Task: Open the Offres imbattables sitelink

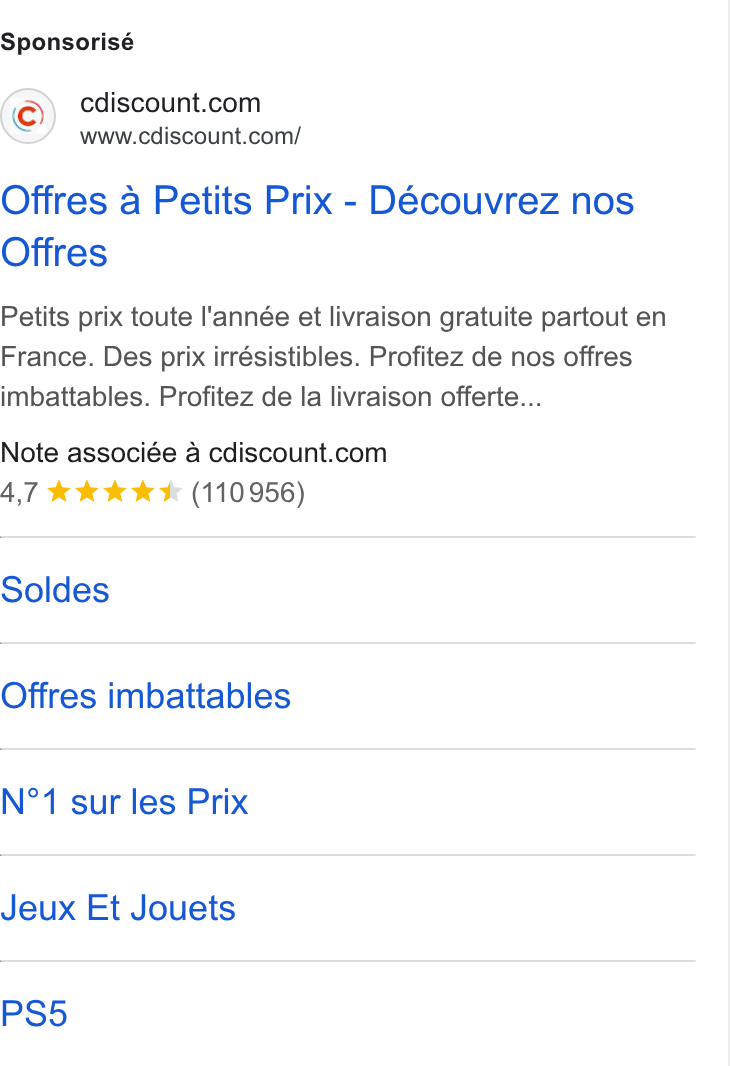Action: click(145, 695)
